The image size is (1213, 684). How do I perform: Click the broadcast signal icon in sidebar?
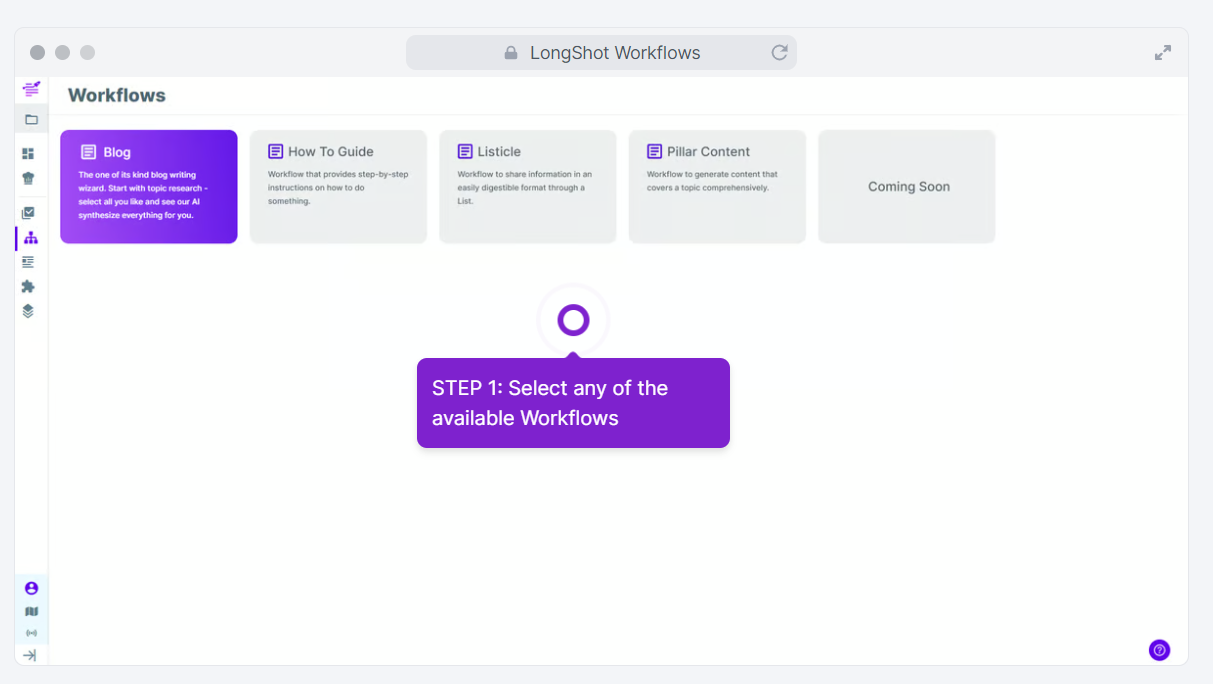point(31,633)
